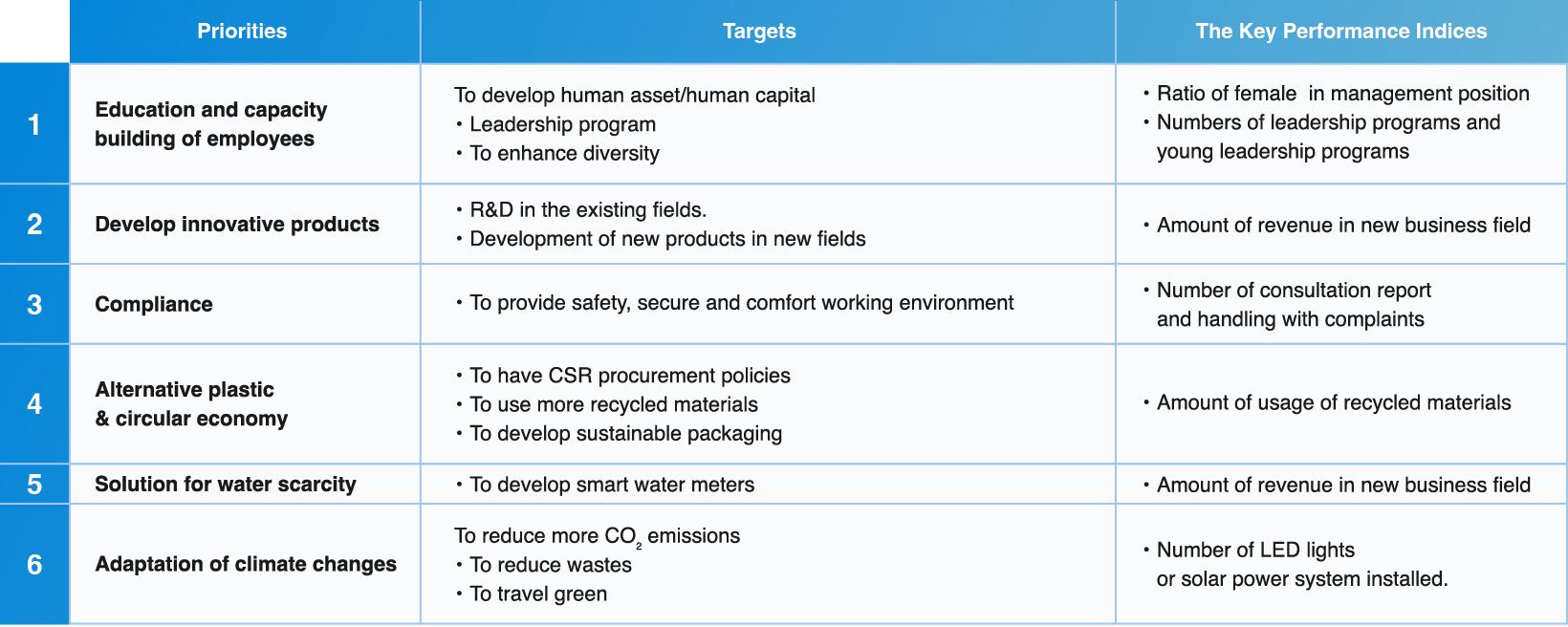This screenshot has width=1568, height=627.
Task: Click Alternative plastic & circular economy
Action: coord(191,404)
